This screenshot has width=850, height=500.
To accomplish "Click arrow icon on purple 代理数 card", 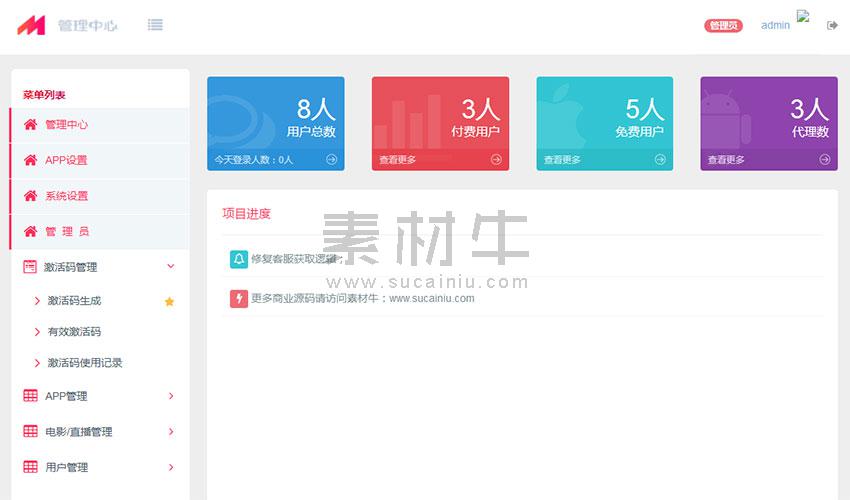I will 825,159.
